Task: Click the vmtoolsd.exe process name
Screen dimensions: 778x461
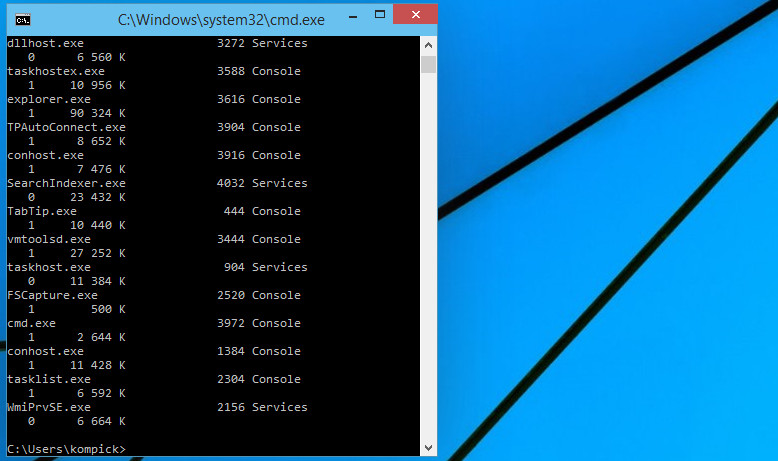Action: (x=49, y=239)
